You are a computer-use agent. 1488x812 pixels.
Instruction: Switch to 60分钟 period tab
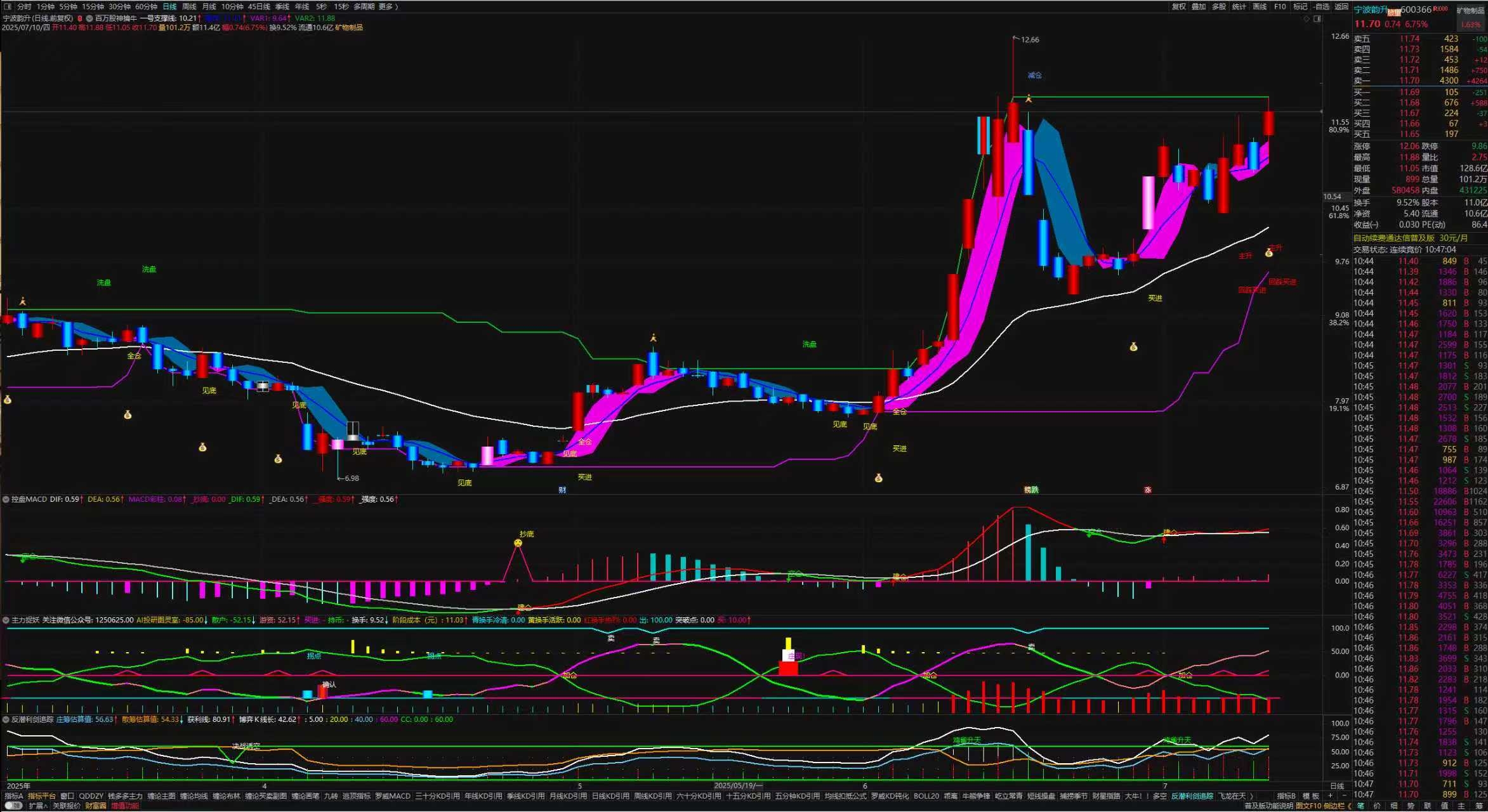[x=147, y=6]
